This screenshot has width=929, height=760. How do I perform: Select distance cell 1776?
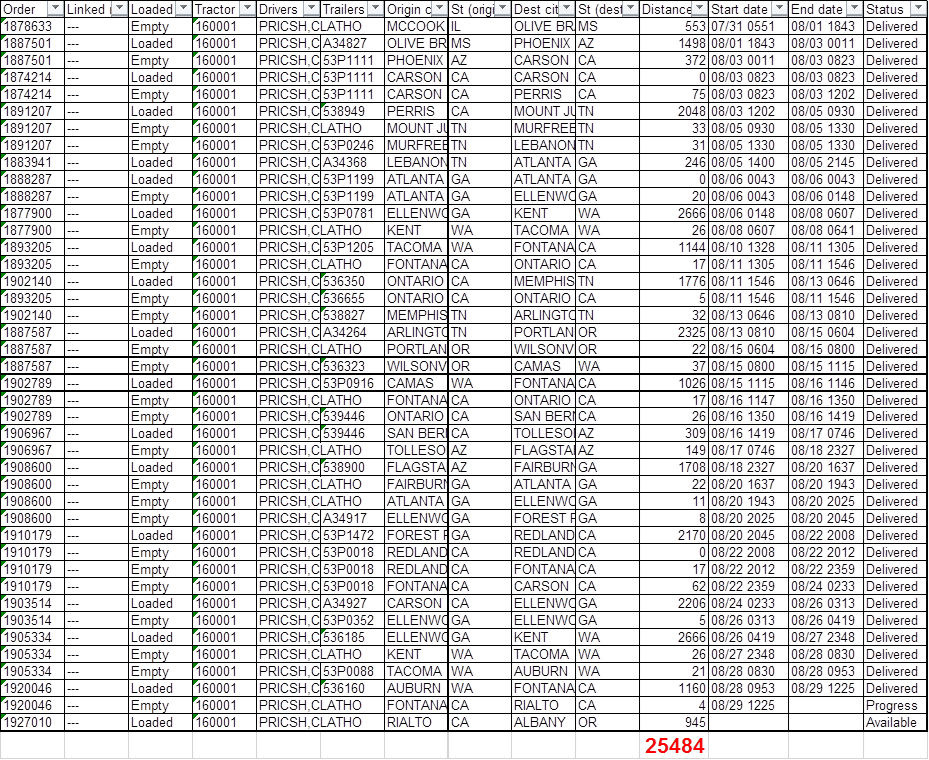click(674, 281)
